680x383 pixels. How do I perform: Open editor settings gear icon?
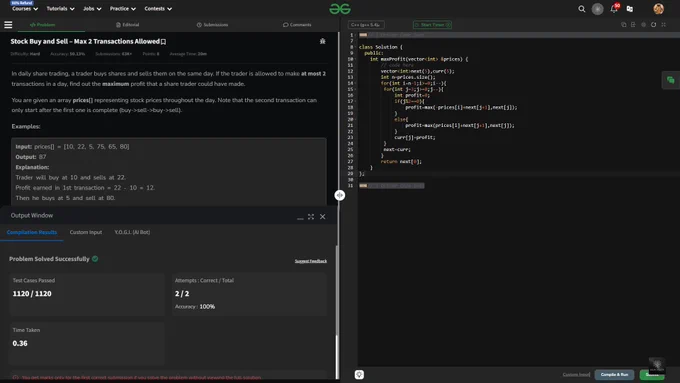coord(643,25)
